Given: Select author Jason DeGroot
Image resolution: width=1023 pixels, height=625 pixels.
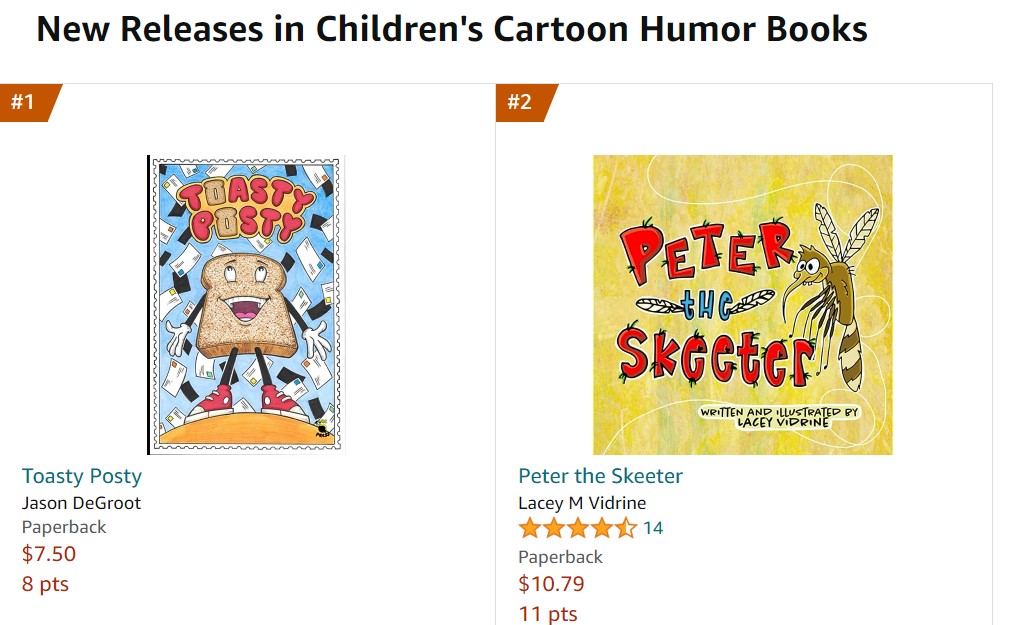Looking at the screenshot, I should pyautogui.click(x=81, y=503).
